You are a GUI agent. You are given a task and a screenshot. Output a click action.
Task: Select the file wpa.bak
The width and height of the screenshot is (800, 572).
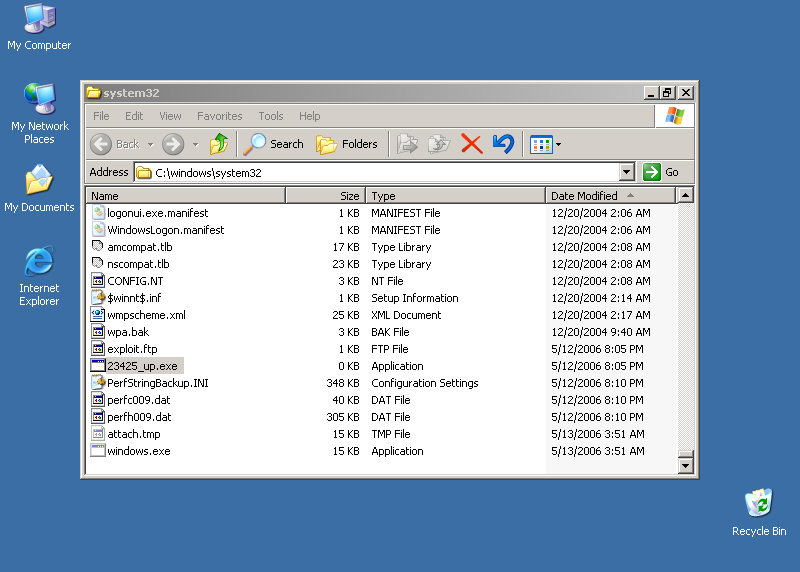128,332
